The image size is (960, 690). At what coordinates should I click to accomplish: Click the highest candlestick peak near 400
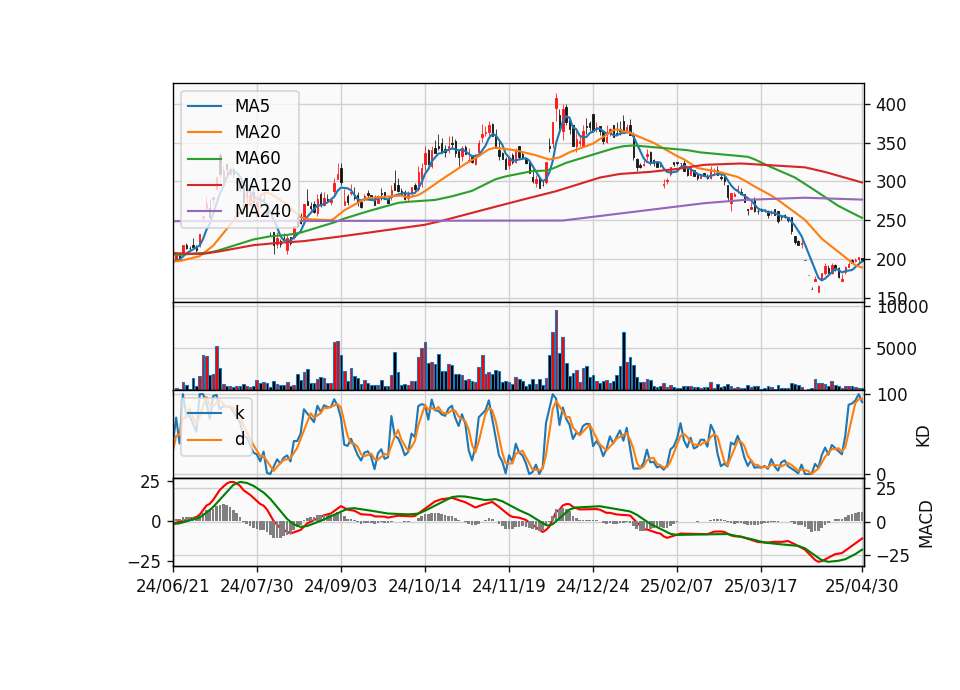pos(557,108)
